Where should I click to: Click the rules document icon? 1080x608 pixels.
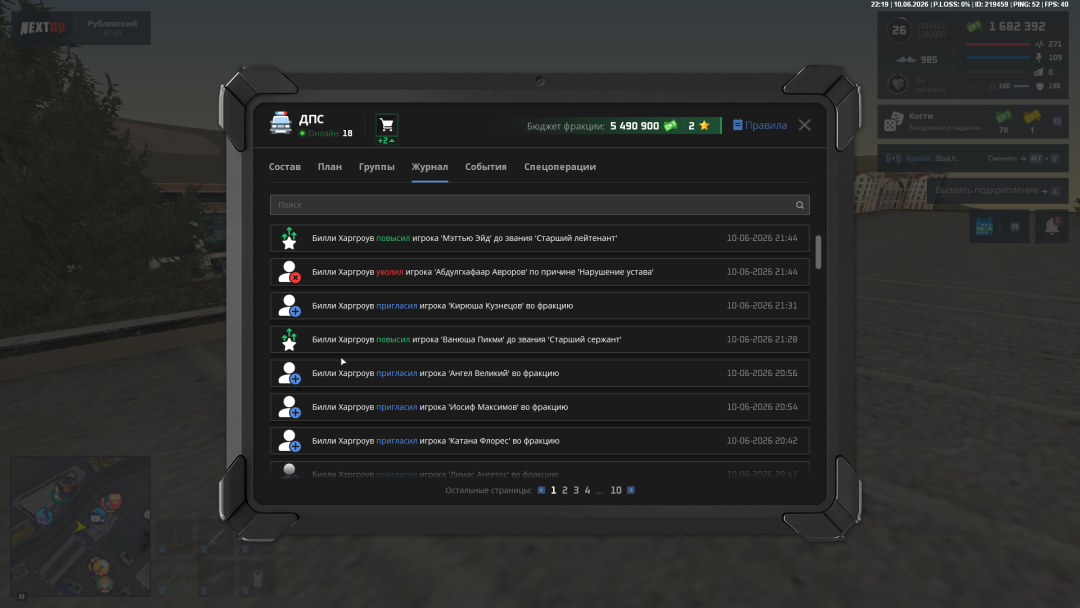coord(738,125)
